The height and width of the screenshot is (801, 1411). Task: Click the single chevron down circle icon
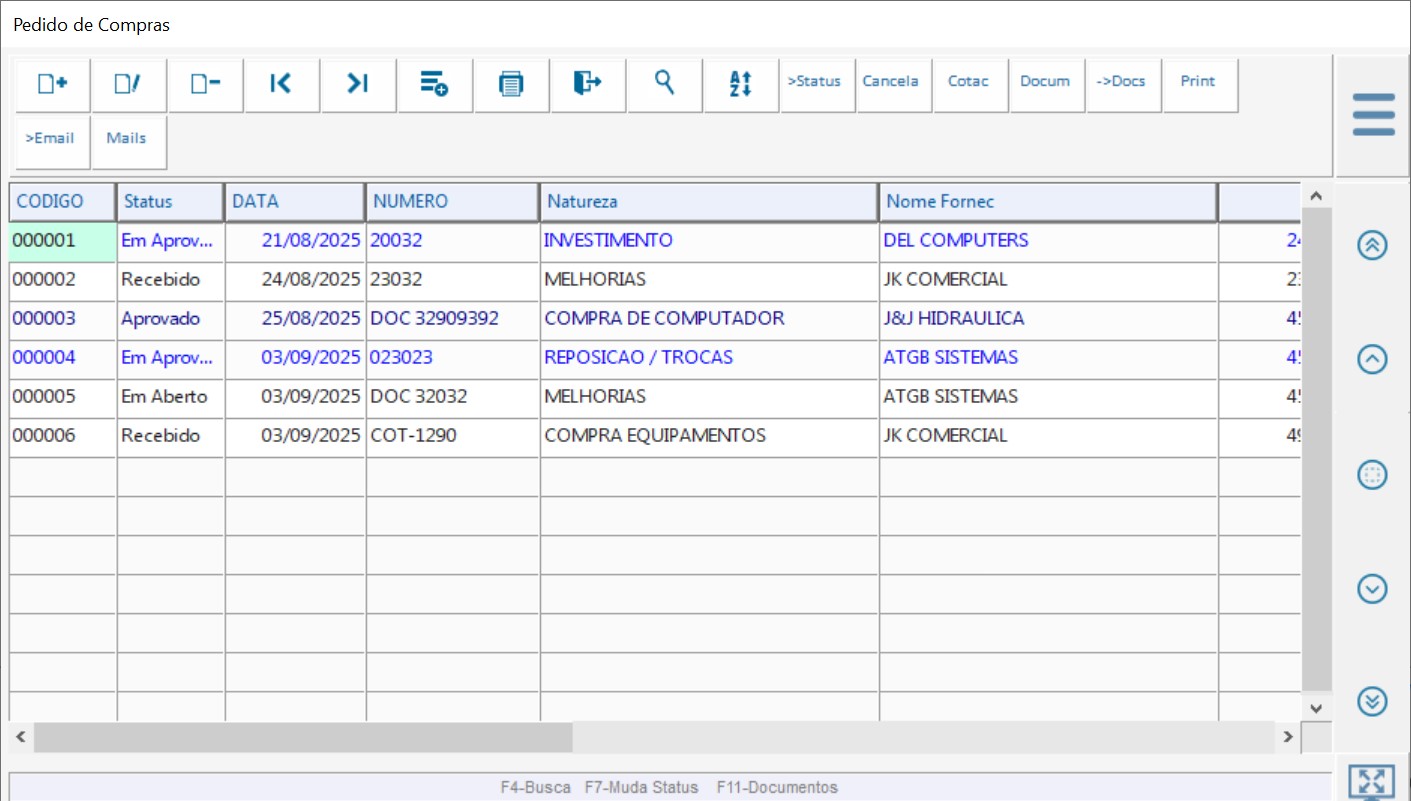1372,589
